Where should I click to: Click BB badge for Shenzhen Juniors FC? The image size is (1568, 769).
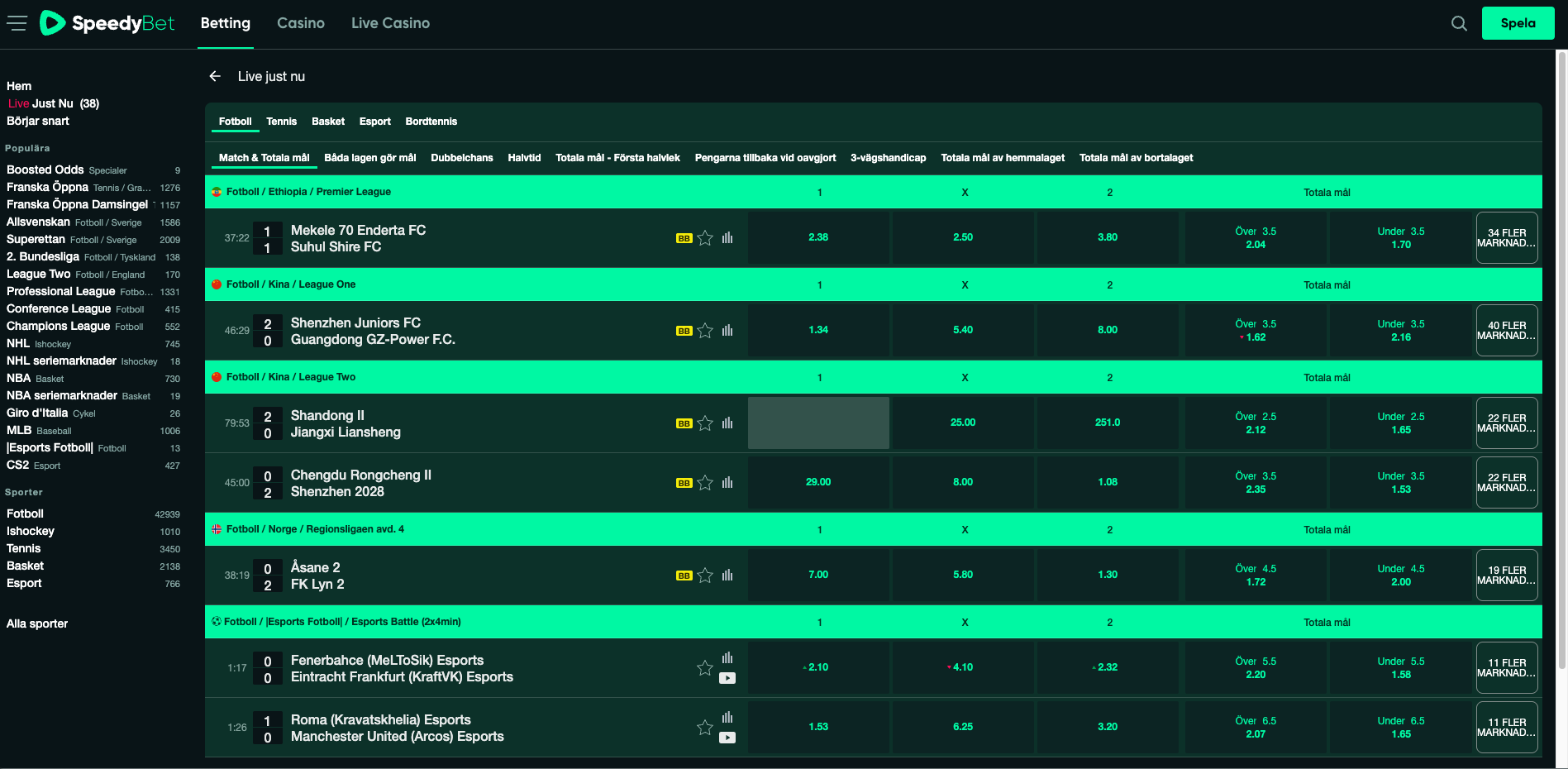684,331
